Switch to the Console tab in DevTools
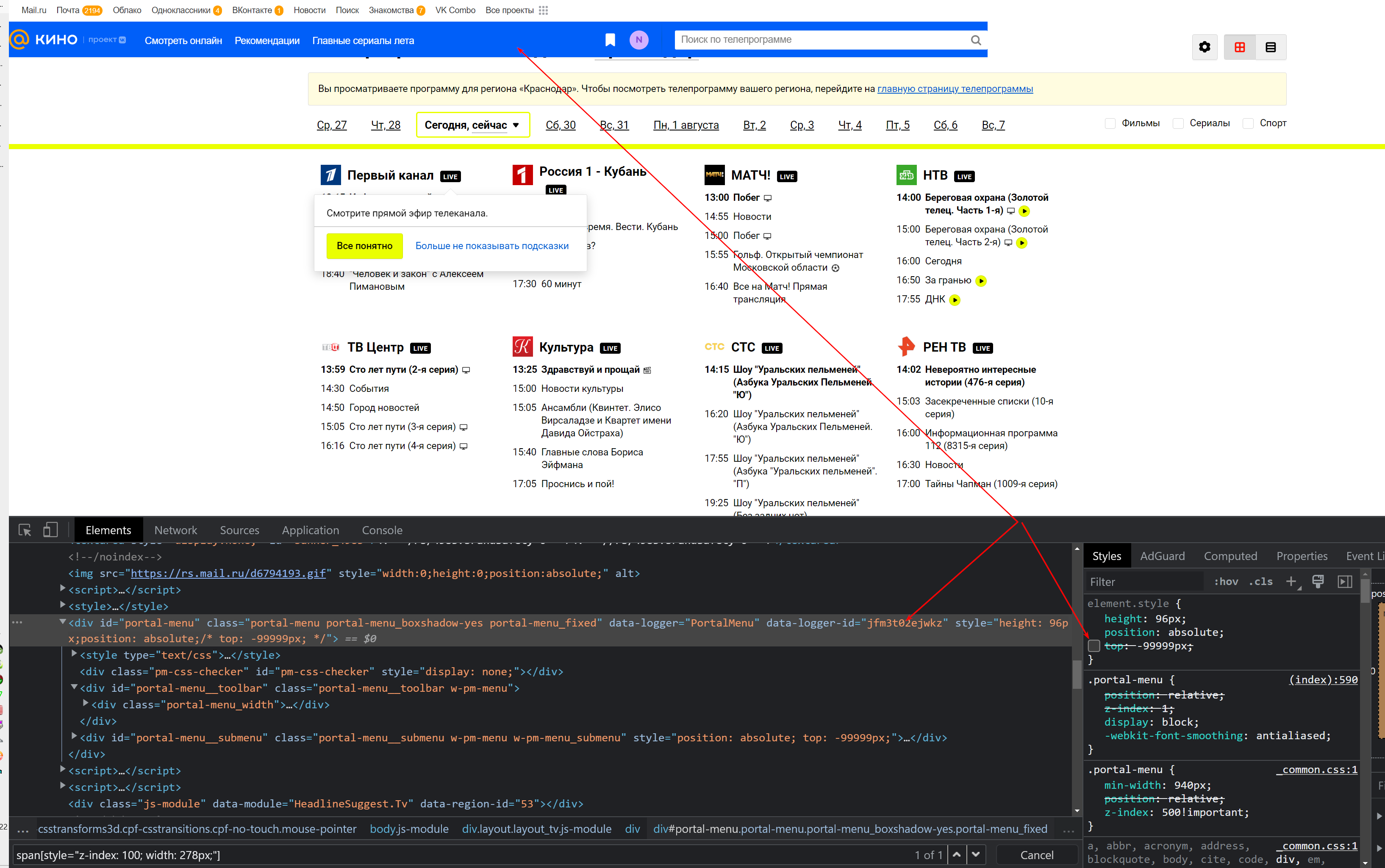 [x=382, y=530]
